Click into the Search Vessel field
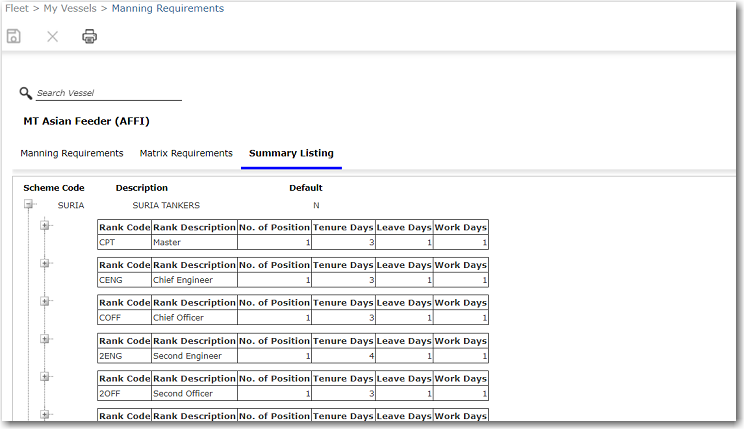The image size is (744, 429). pos(108,93)
